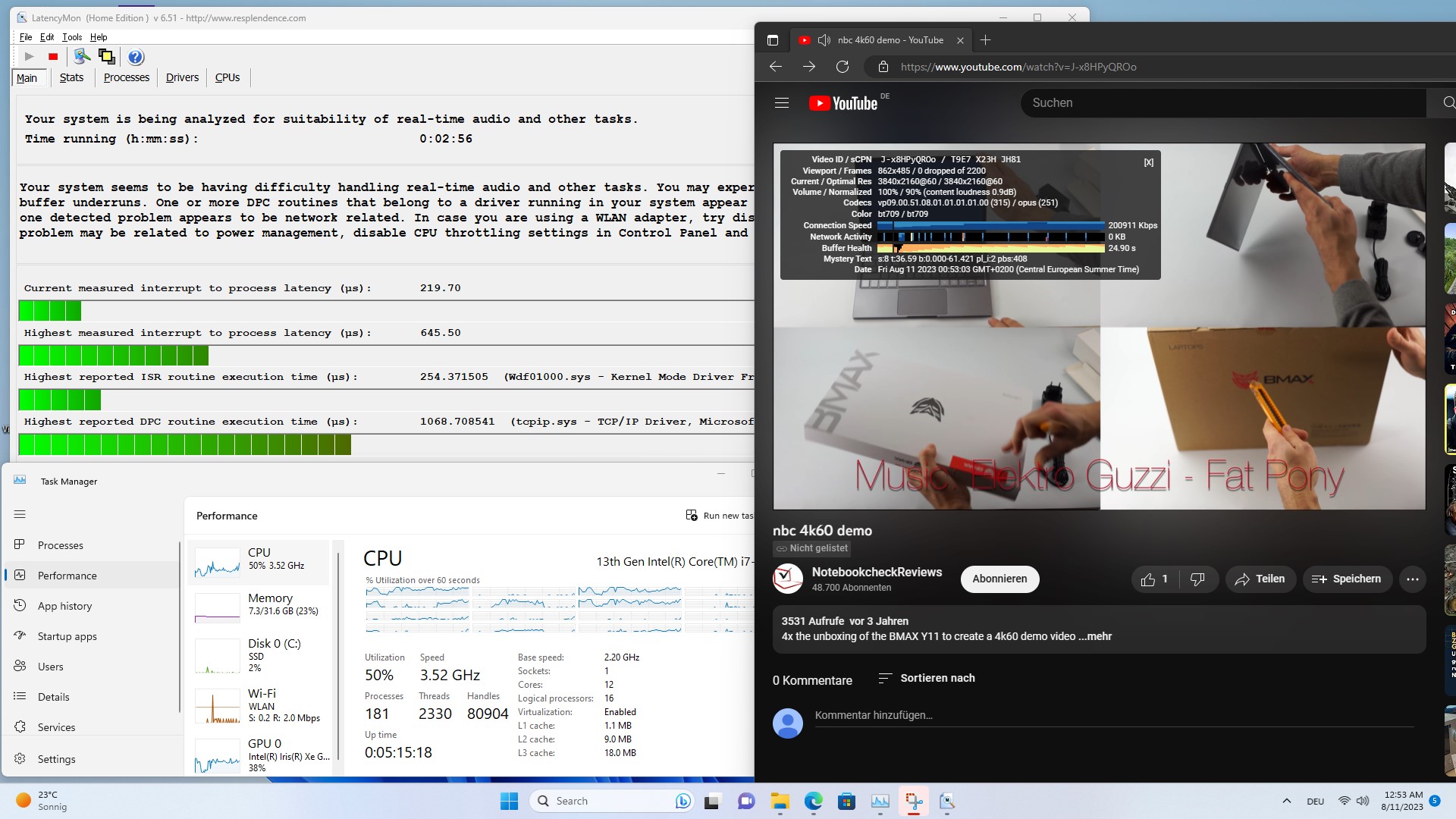The width and height of the screenshot is (1456, 819).
Task: Open Microsoft Store from the taskbar
Action: pos(847,801)
